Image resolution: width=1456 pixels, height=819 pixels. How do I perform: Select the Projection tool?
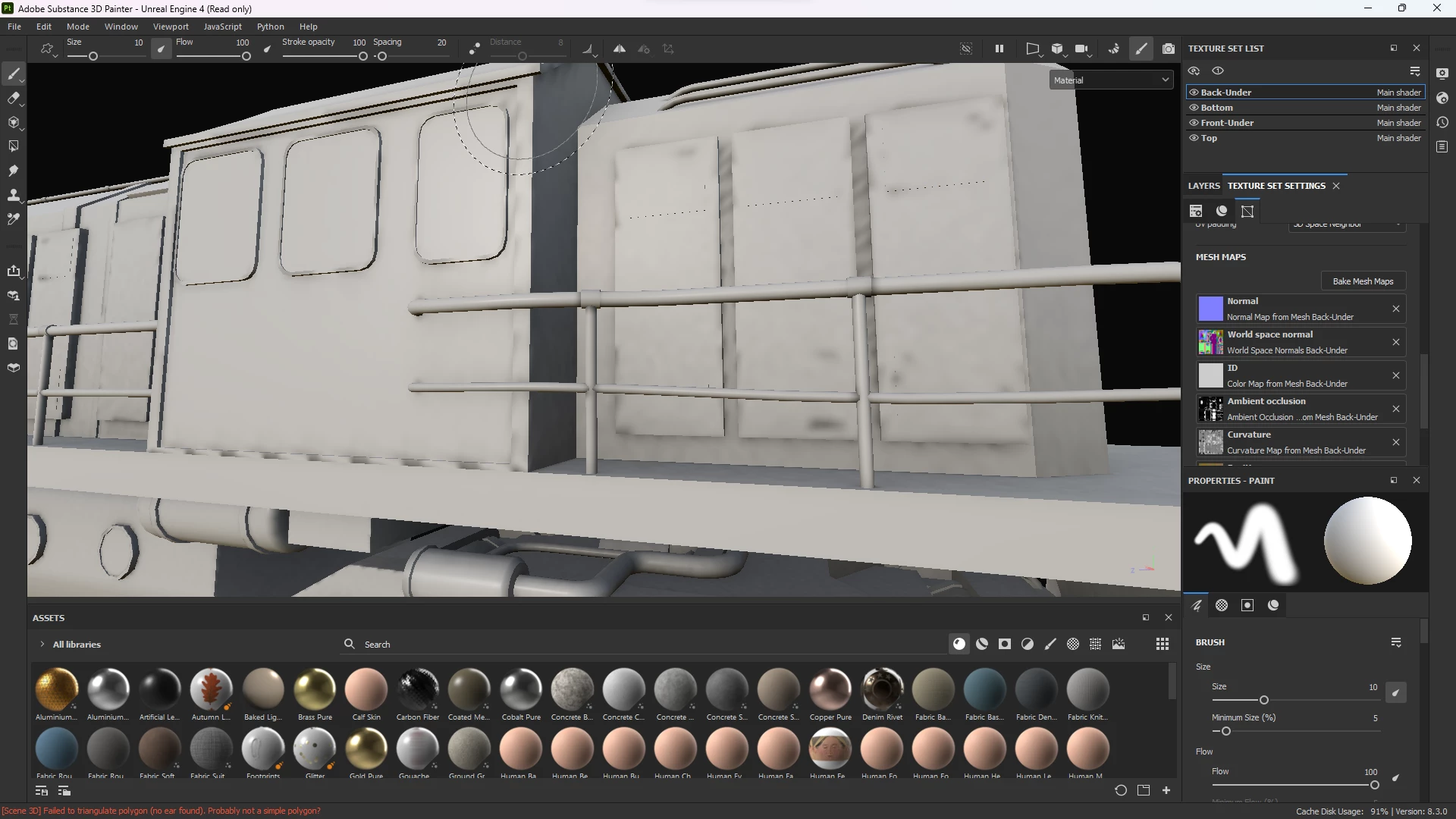tap(13, 122)
